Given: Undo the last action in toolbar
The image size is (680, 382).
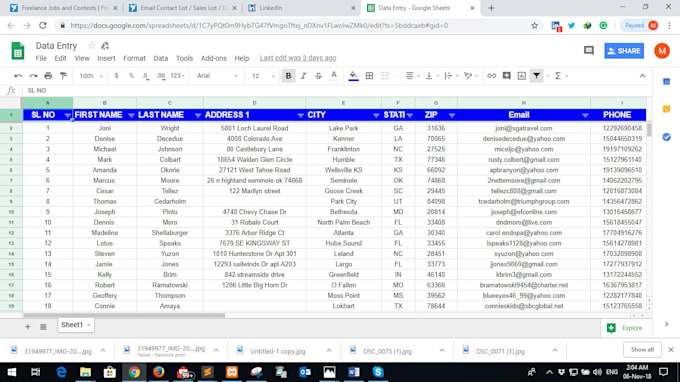Looking at the screenshot, I should [x=18, y=76].
